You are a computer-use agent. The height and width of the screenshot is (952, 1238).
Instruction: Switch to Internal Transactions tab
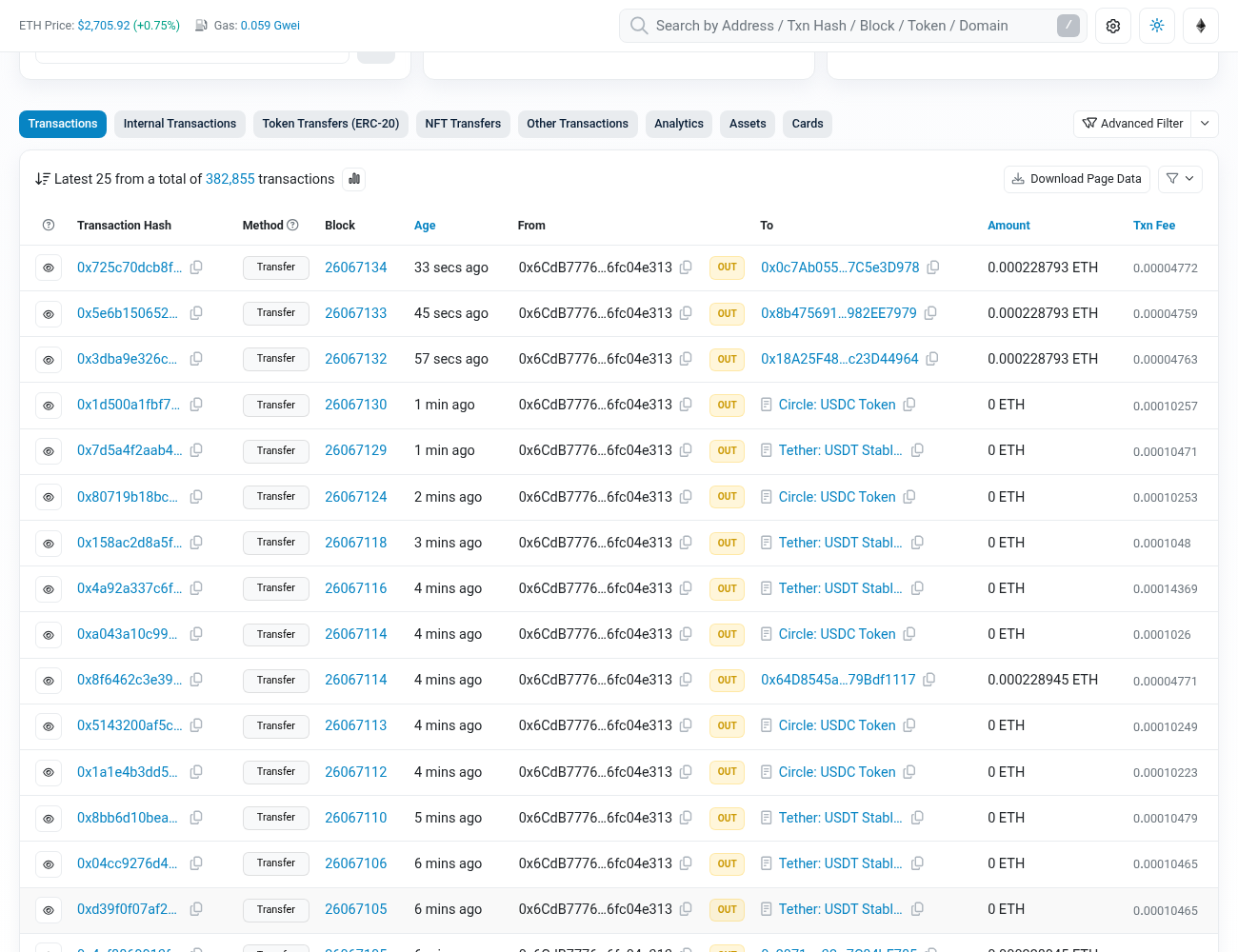[180, 124]
